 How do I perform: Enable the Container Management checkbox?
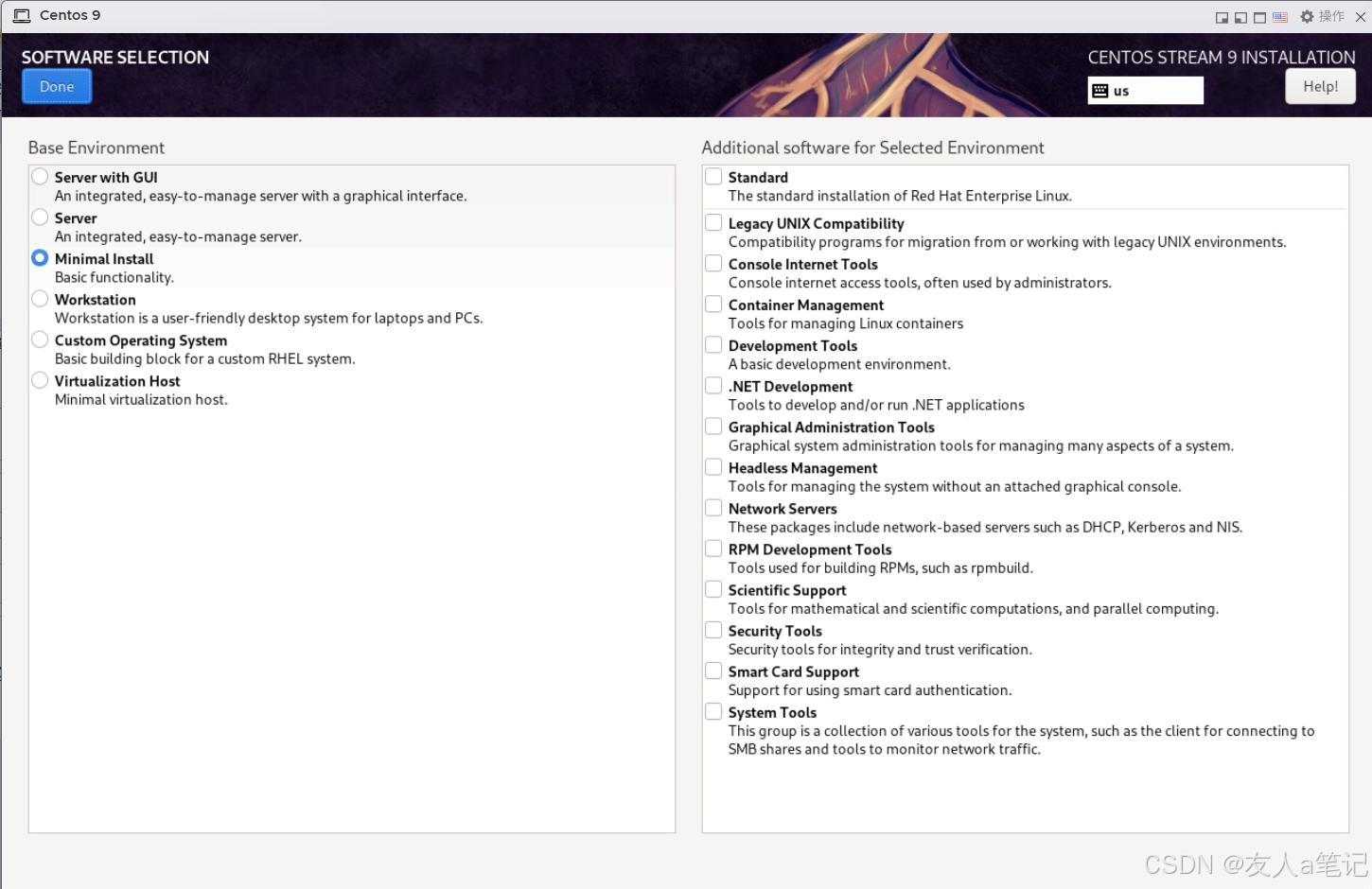(x=713, y=305)
